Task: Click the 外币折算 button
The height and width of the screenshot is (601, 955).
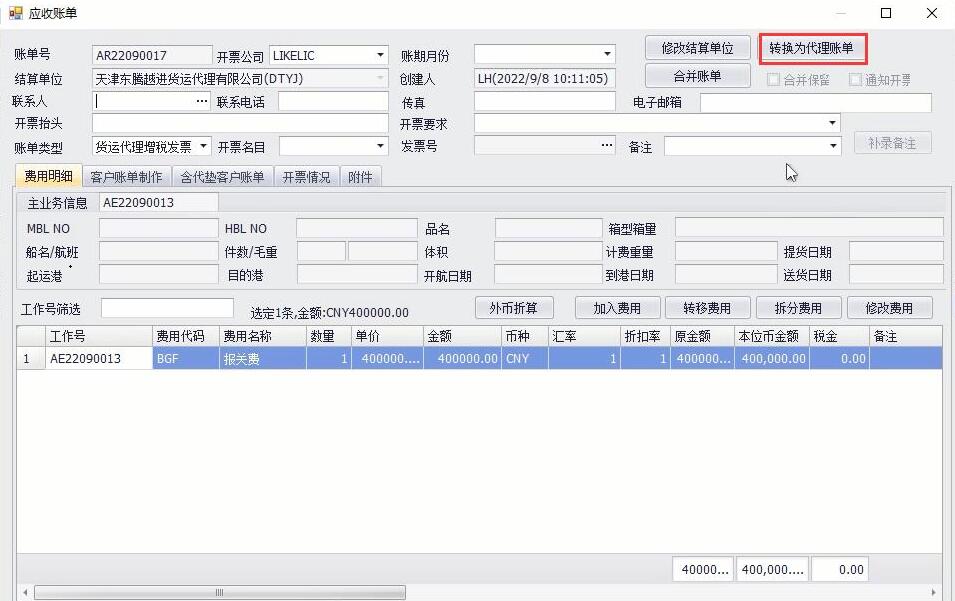Action: coord(513,308)
